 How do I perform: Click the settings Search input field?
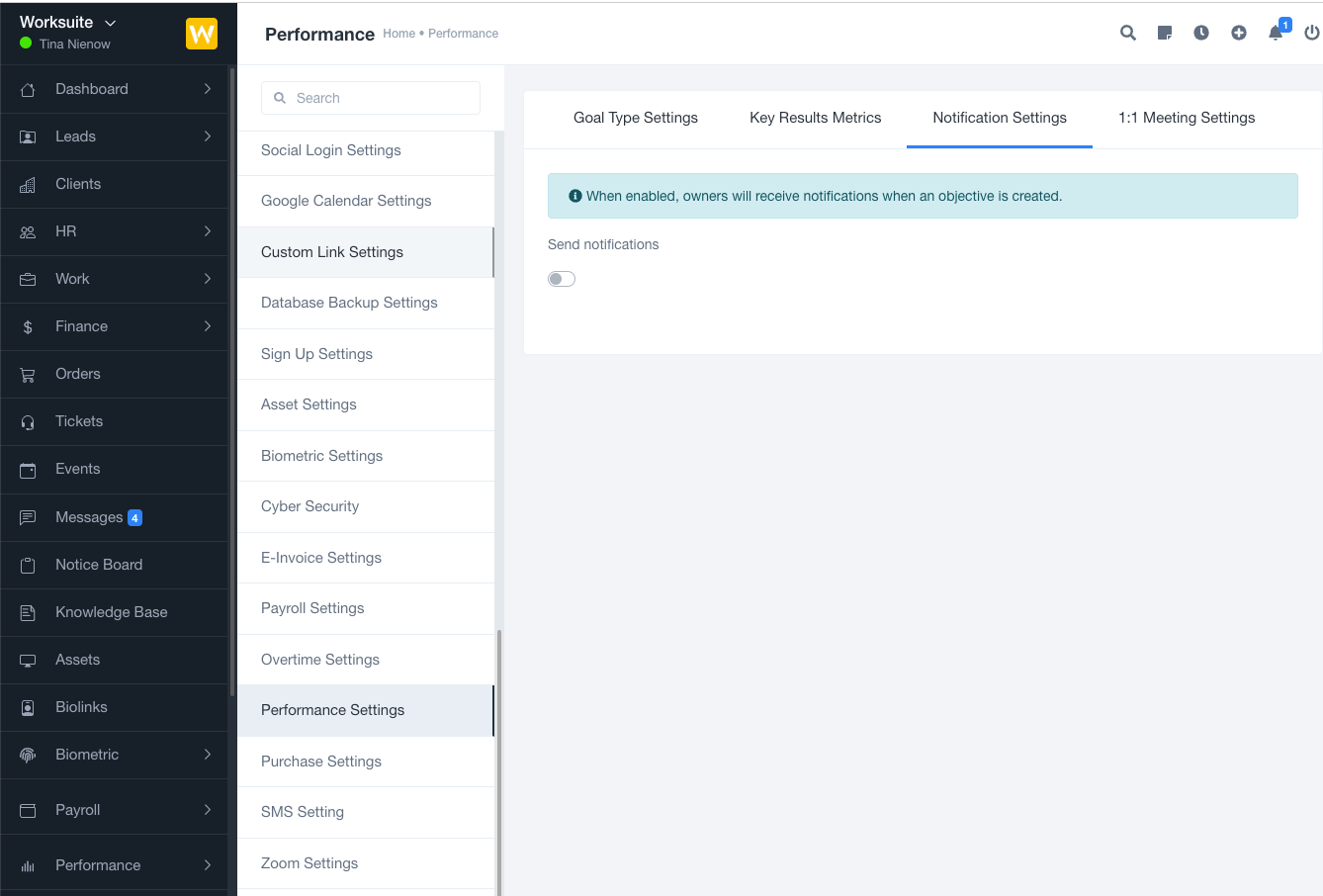tap(371, 98)
